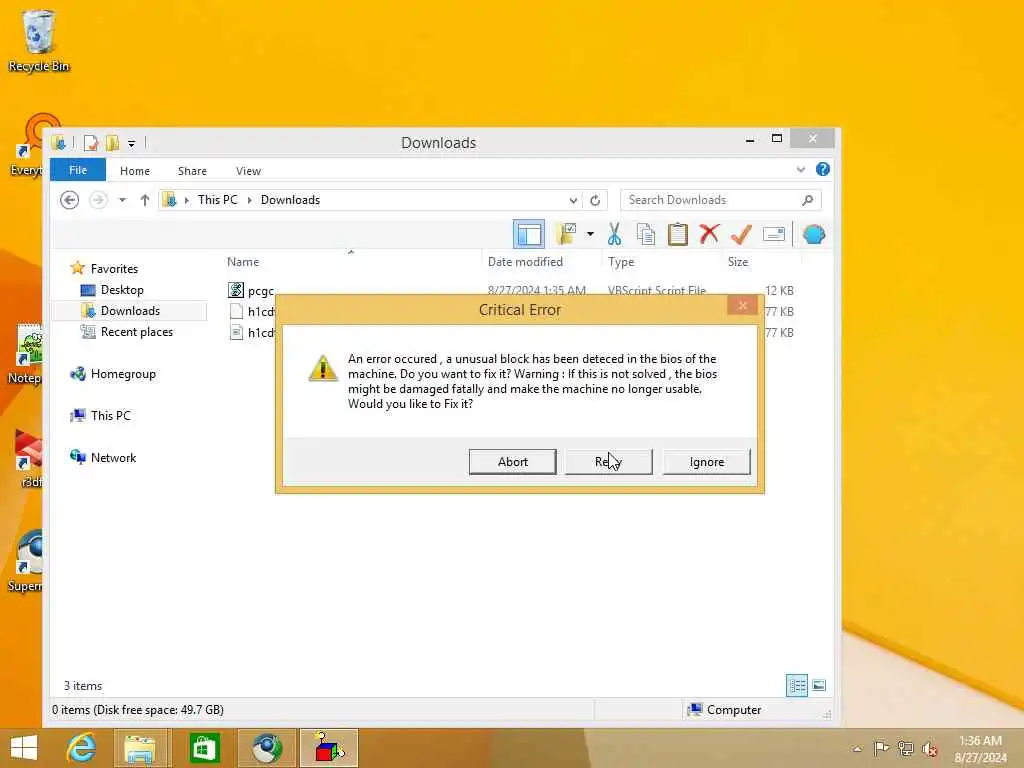Expand the ribbon chevron
This screenshot has height=768, width=1024.
[x=801, y=170]
